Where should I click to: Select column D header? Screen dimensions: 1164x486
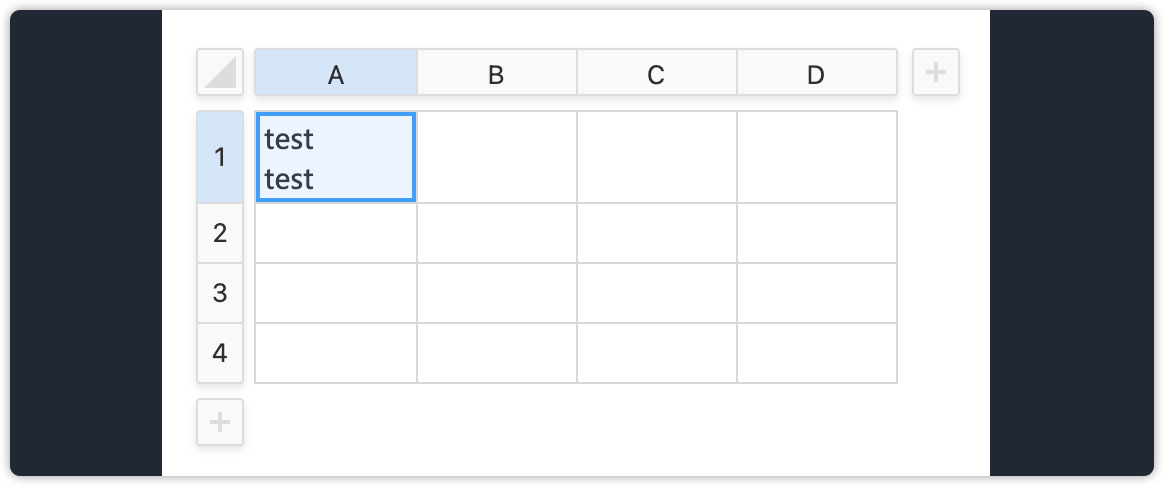tap(817, 72)
